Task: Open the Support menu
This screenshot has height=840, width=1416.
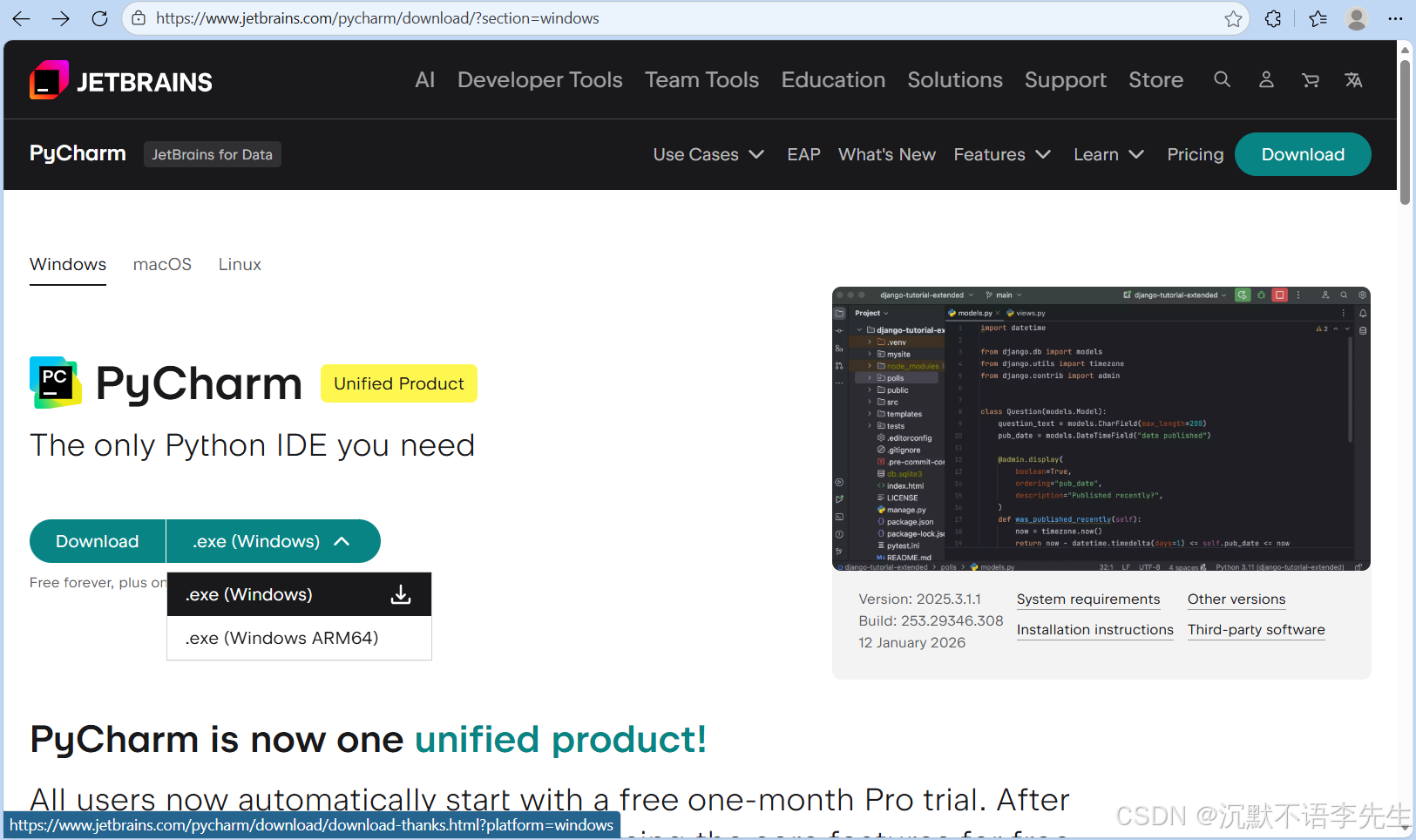Action: [x=1066, y=80]
